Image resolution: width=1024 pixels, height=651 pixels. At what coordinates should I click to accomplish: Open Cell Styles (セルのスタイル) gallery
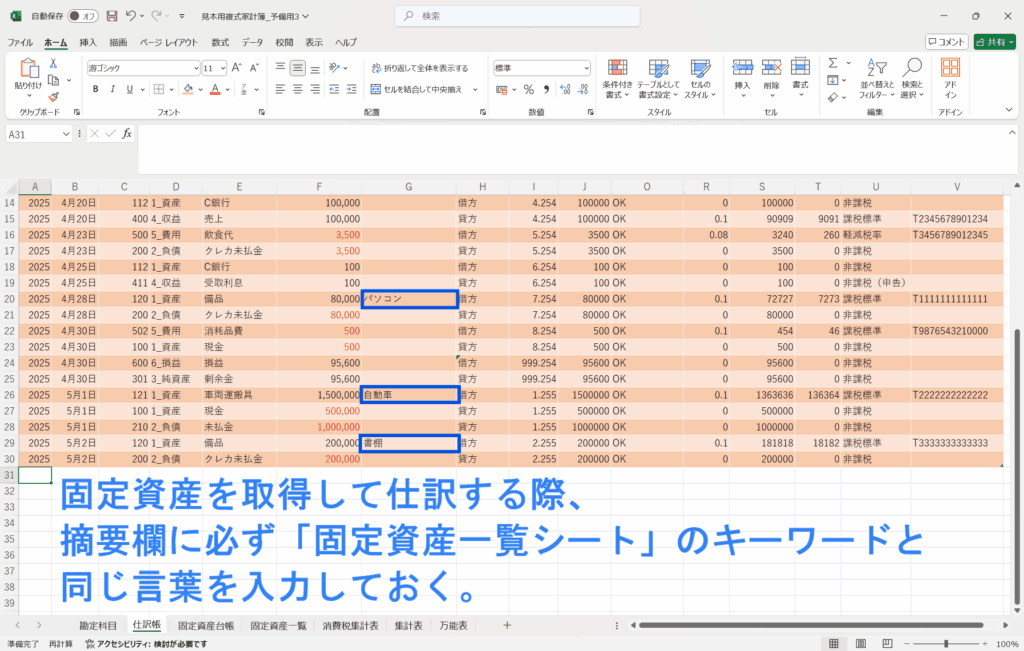point(700,78)
